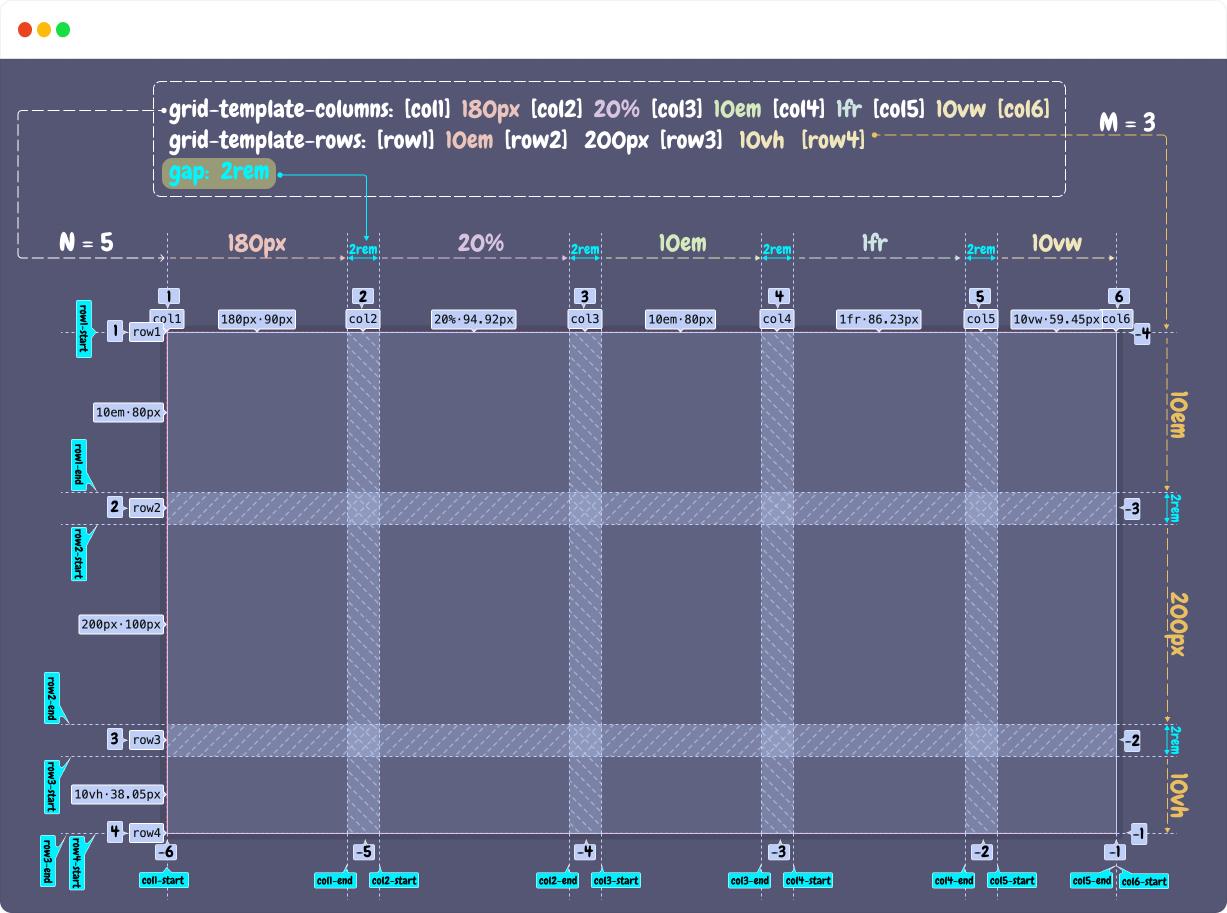Click the cyan "col4-end" tag
The height and width of the screenshot is (913, 1227).
(954, 881)
